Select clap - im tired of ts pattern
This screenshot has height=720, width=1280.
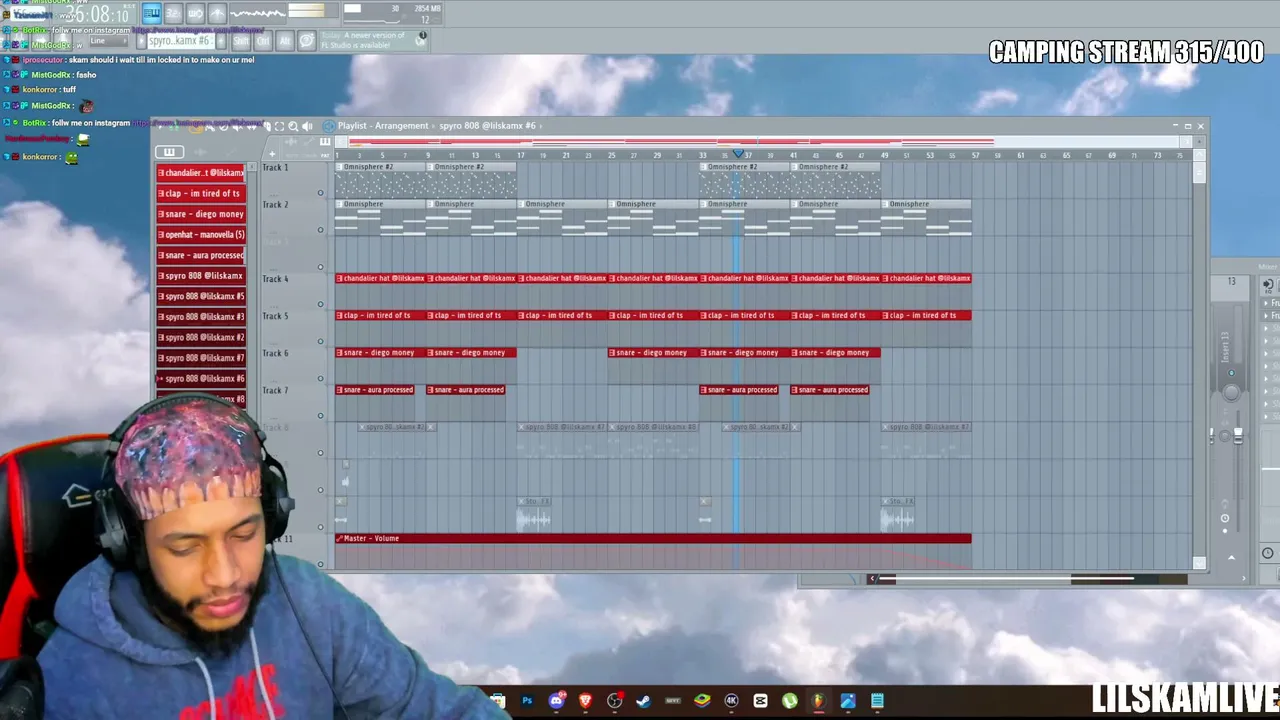click(x=201, y=193)
